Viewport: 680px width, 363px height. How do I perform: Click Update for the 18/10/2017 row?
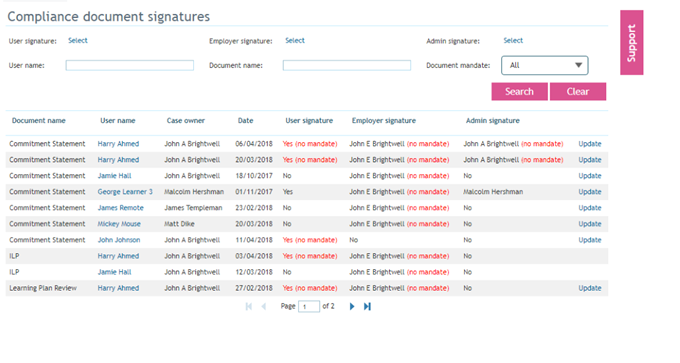590,176
